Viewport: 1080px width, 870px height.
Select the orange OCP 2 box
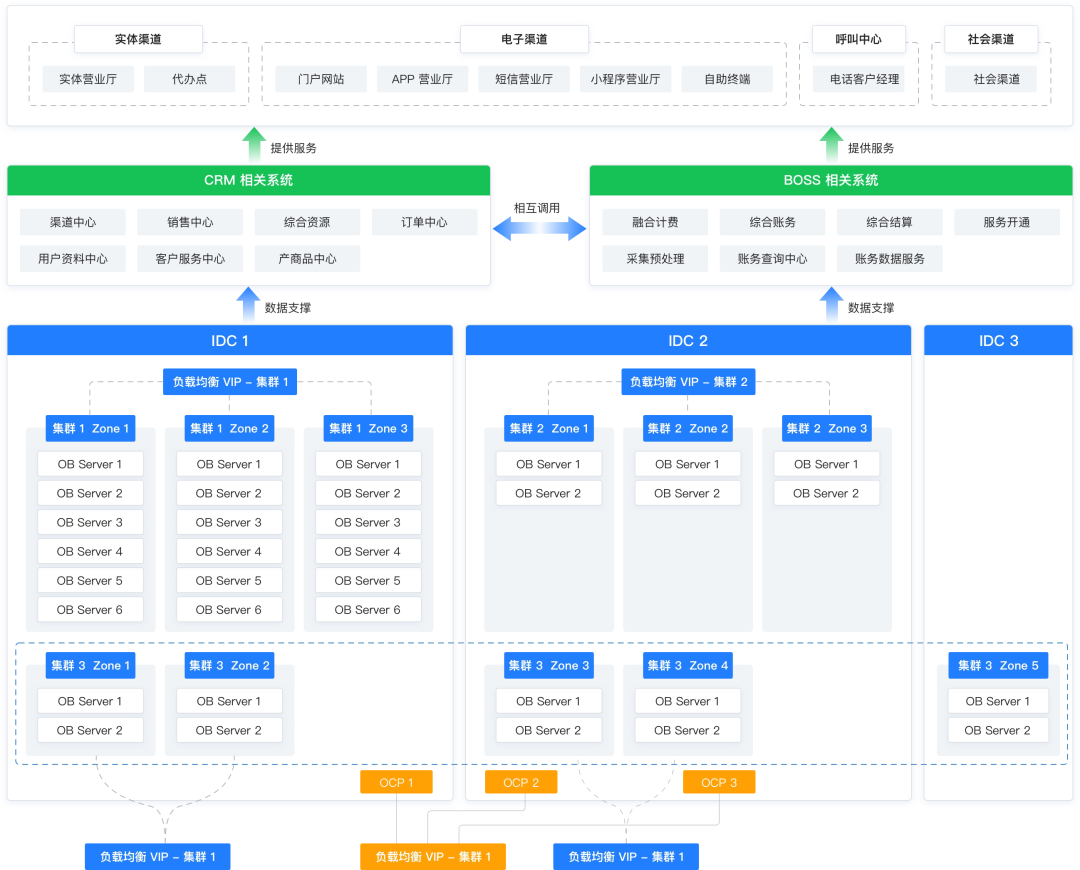click(521, 783)
